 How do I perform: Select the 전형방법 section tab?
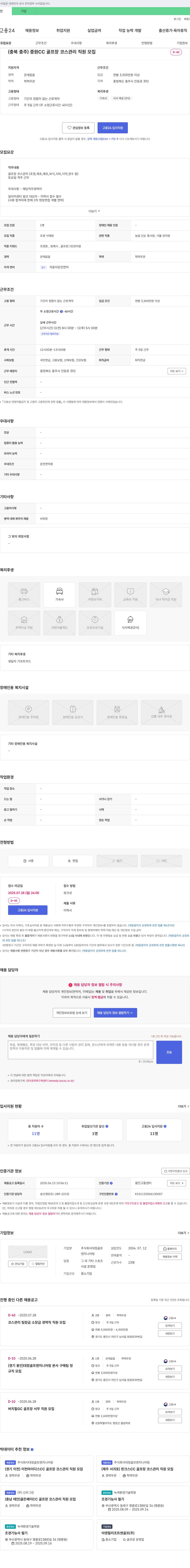147,43
